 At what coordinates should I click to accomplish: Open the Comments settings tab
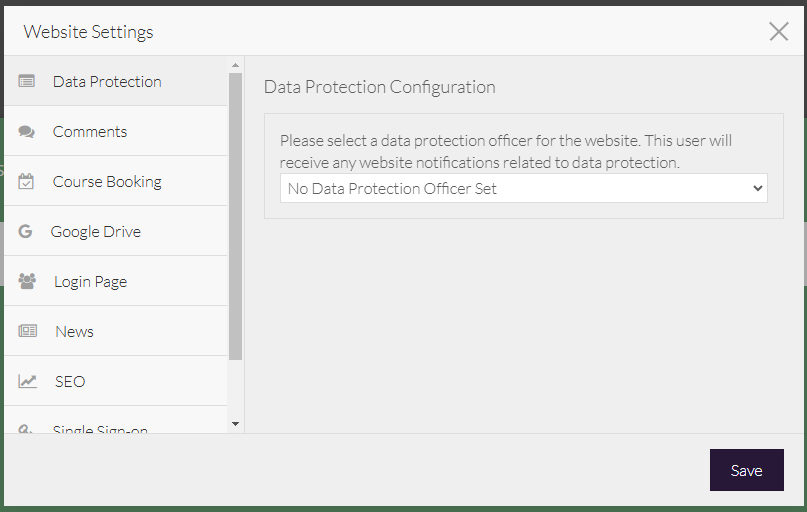pos(90,131)
